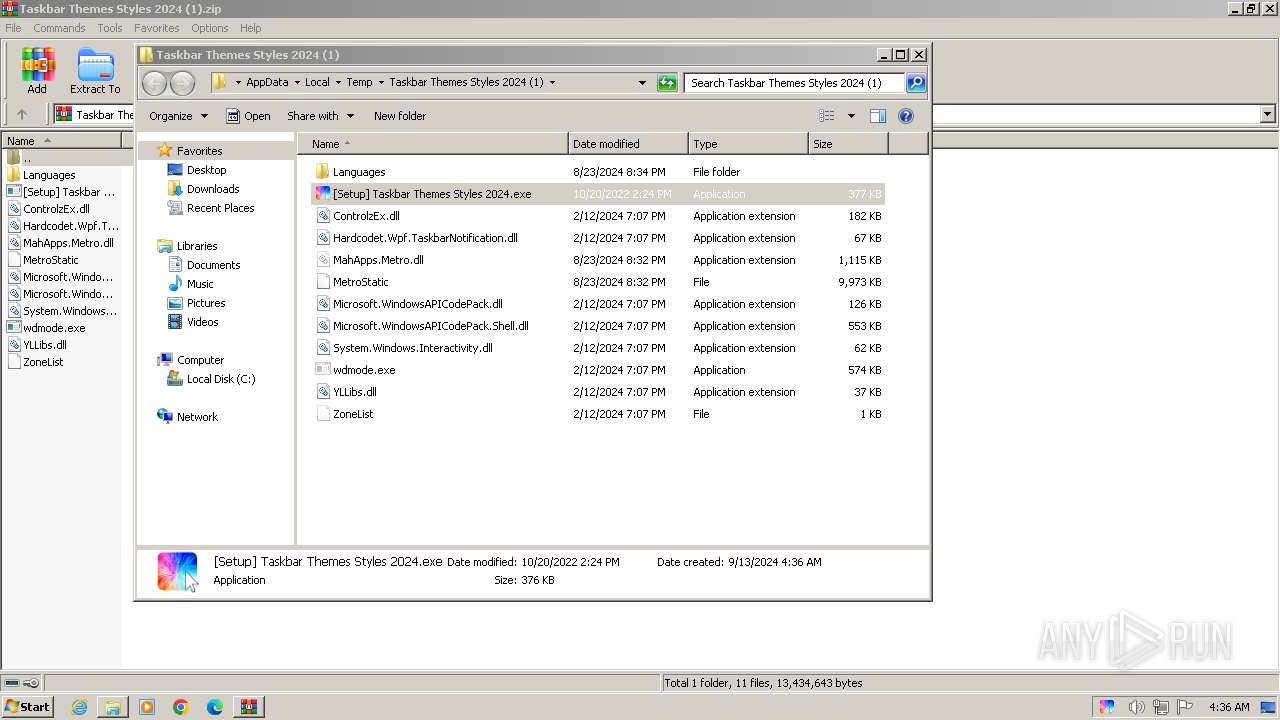
Task: Open Microsoft Edge from taskbar
Action: (x=215, y=707)
